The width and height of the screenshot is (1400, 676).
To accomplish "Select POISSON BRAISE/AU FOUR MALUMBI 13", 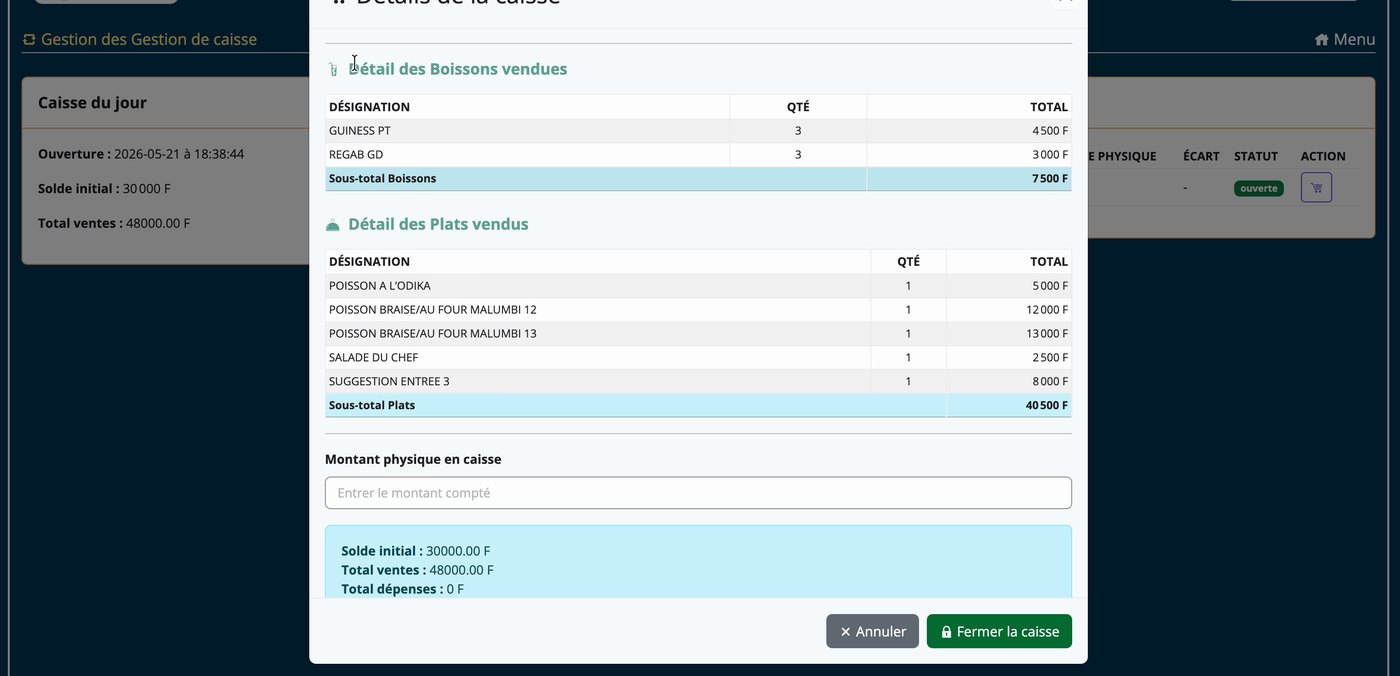I will tap(698, 334).
